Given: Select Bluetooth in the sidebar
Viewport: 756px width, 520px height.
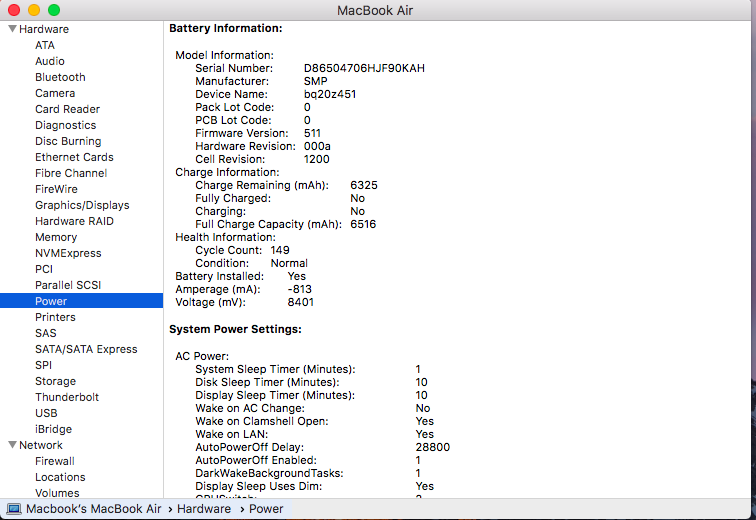Looking at the screenshot, I should [x=60, y=77].
